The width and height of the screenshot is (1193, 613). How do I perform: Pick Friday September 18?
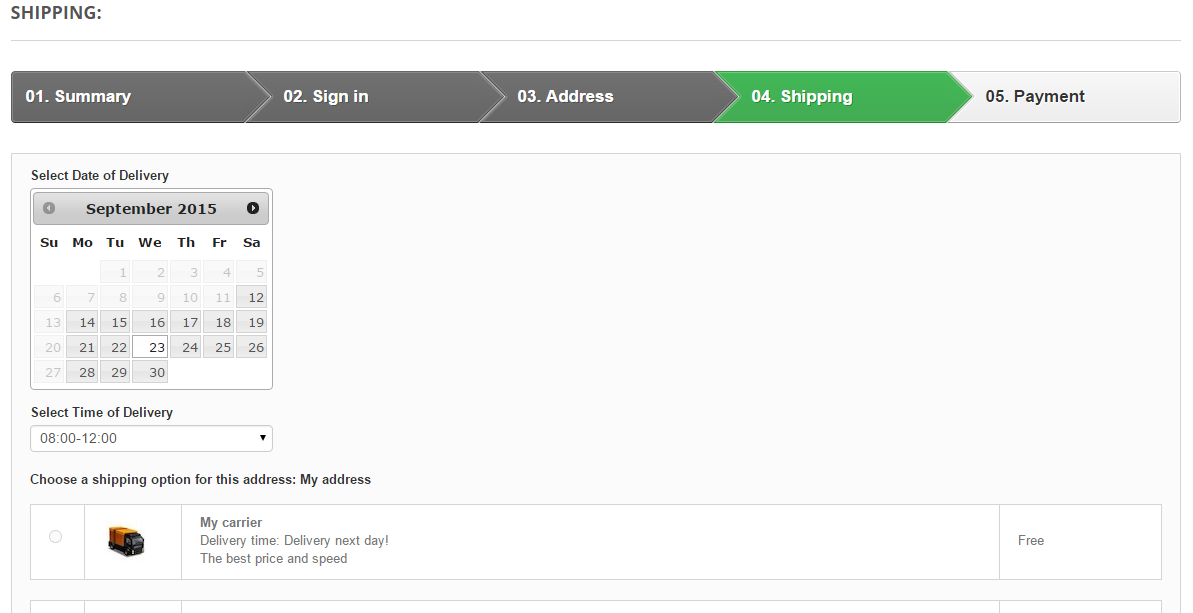click(218, 322)
